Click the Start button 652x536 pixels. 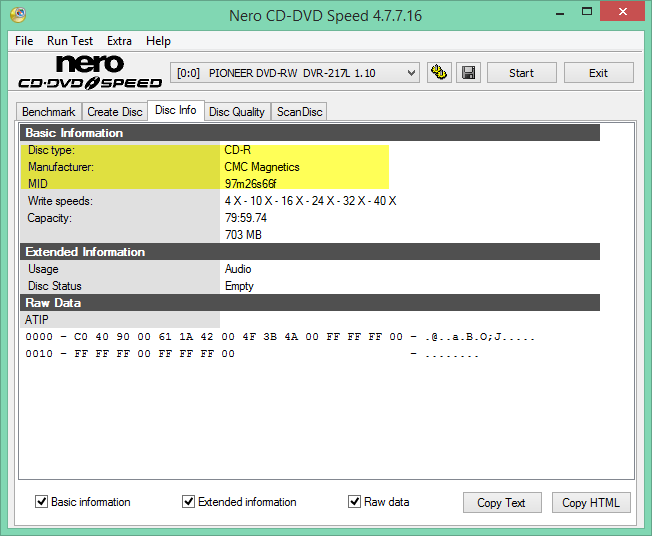point(521,73)
